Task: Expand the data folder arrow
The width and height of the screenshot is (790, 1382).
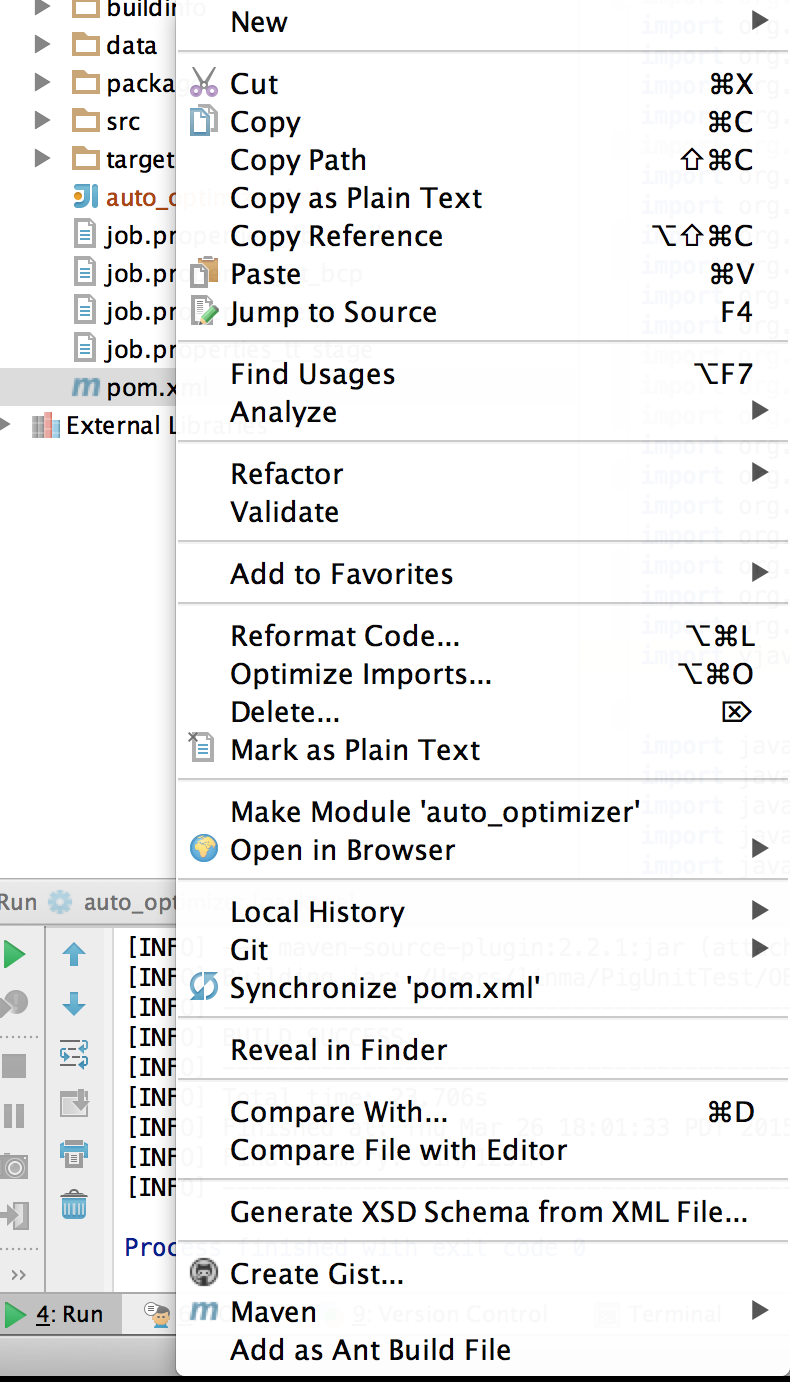Action: tap(42, 45)
